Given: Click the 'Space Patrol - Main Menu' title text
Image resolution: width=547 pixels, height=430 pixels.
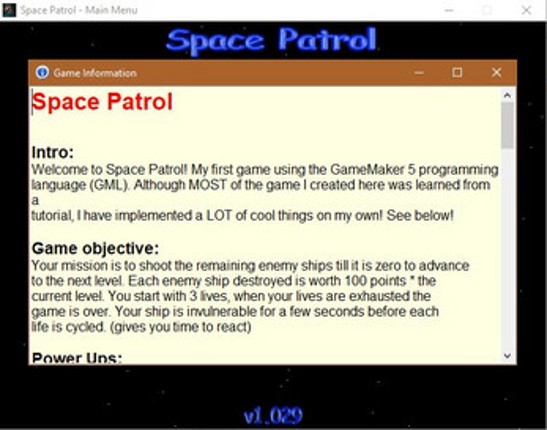Looking at the screenshot, I should (79, 10).
